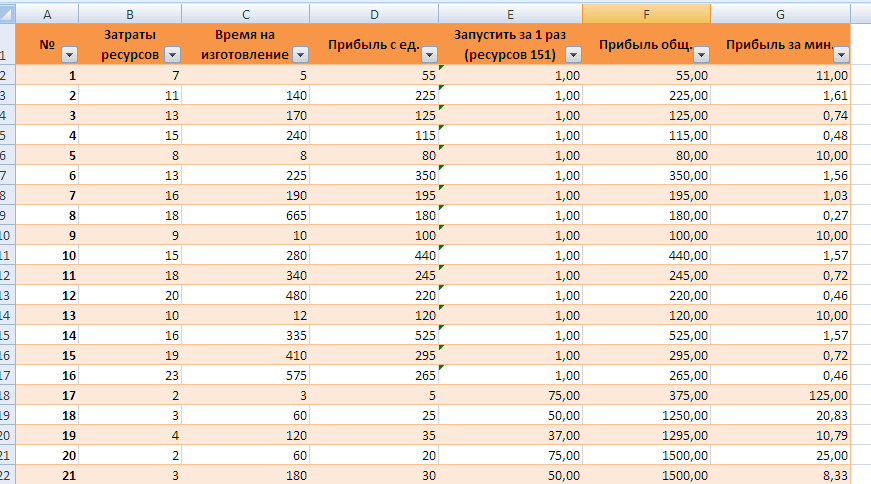Click time cell 410
The image size is (871, 484).
click(x=246, y=355)
